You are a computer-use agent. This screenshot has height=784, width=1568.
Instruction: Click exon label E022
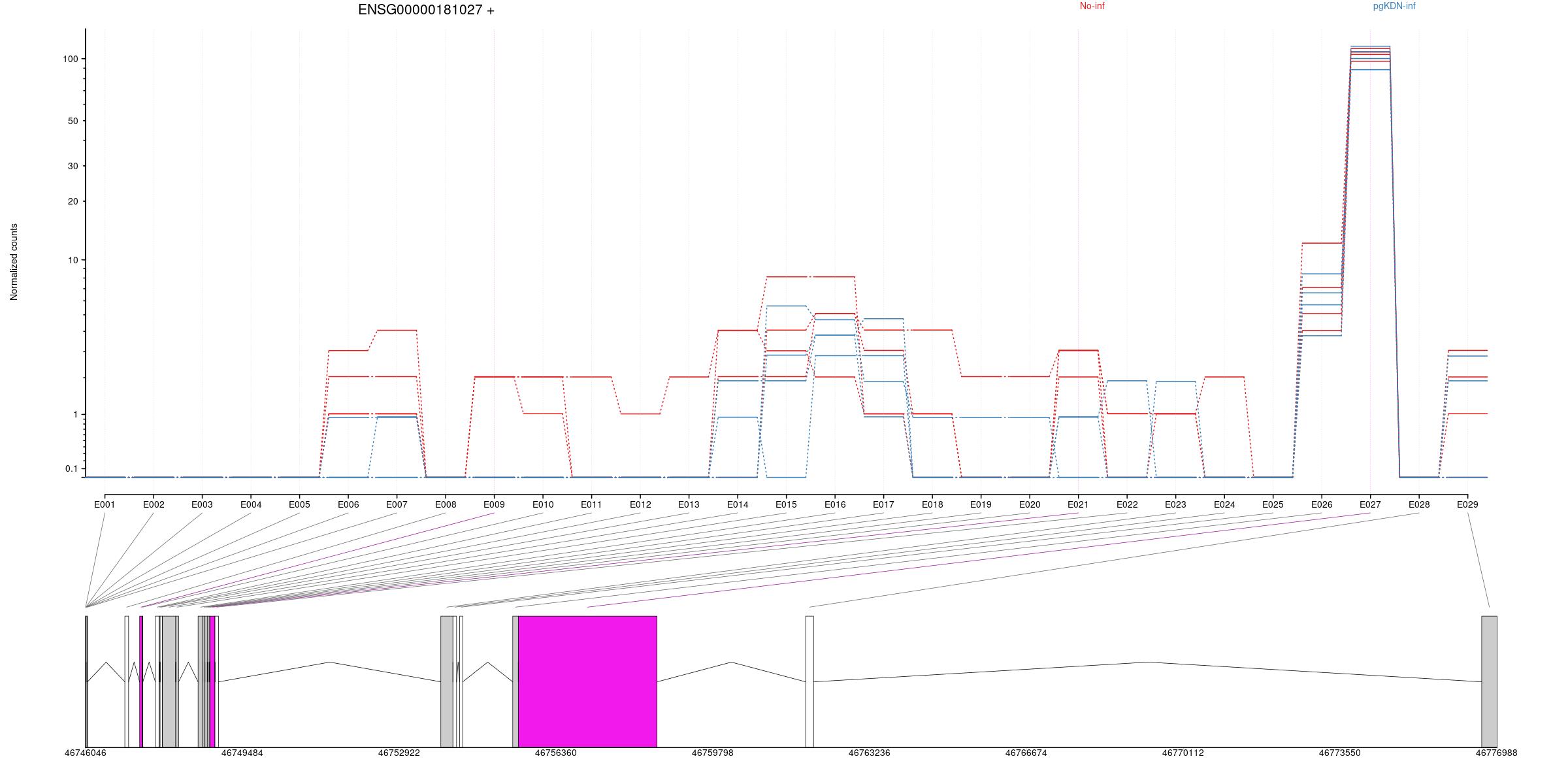pos(1127,504)
